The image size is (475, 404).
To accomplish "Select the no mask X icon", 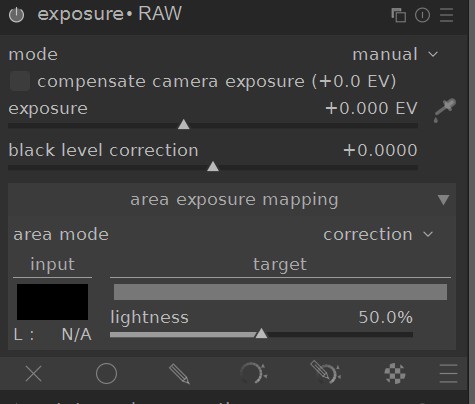I will point(34,373).
